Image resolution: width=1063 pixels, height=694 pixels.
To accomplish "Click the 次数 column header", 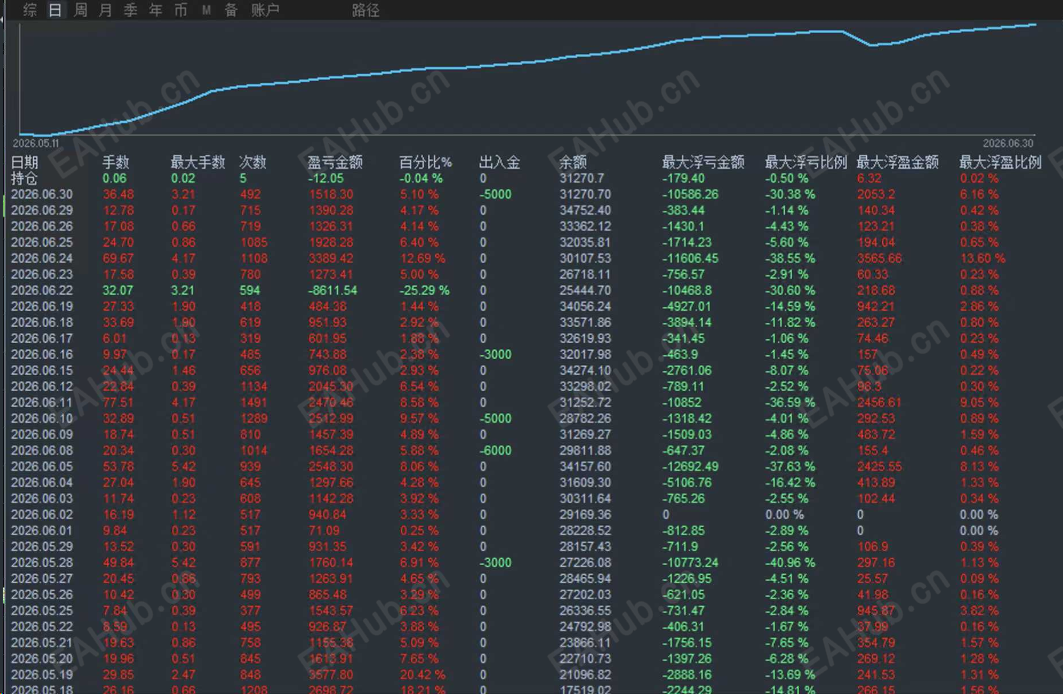I will [252, 162].
